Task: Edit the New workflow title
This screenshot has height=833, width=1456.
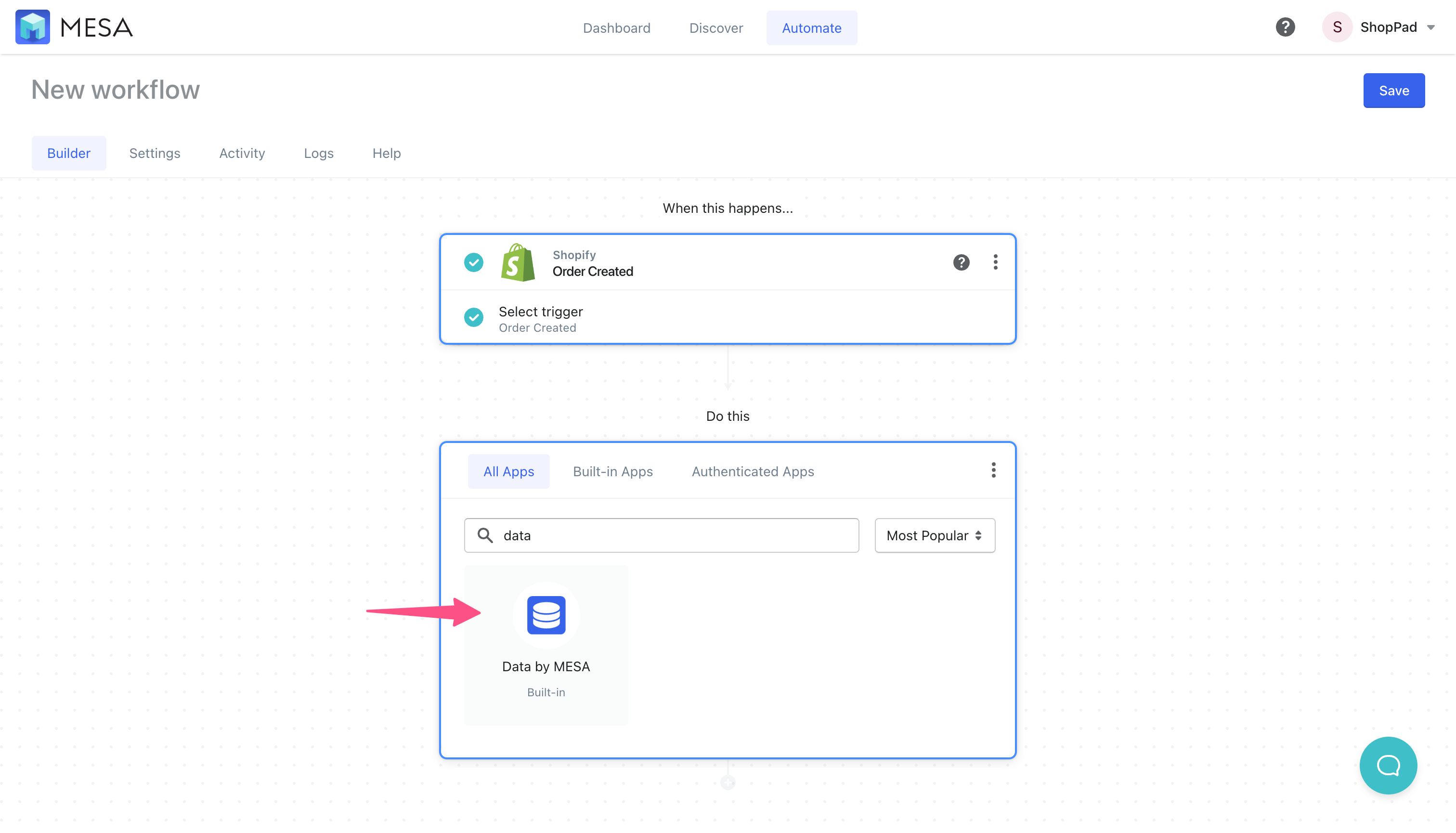Action: click(116, 90)
